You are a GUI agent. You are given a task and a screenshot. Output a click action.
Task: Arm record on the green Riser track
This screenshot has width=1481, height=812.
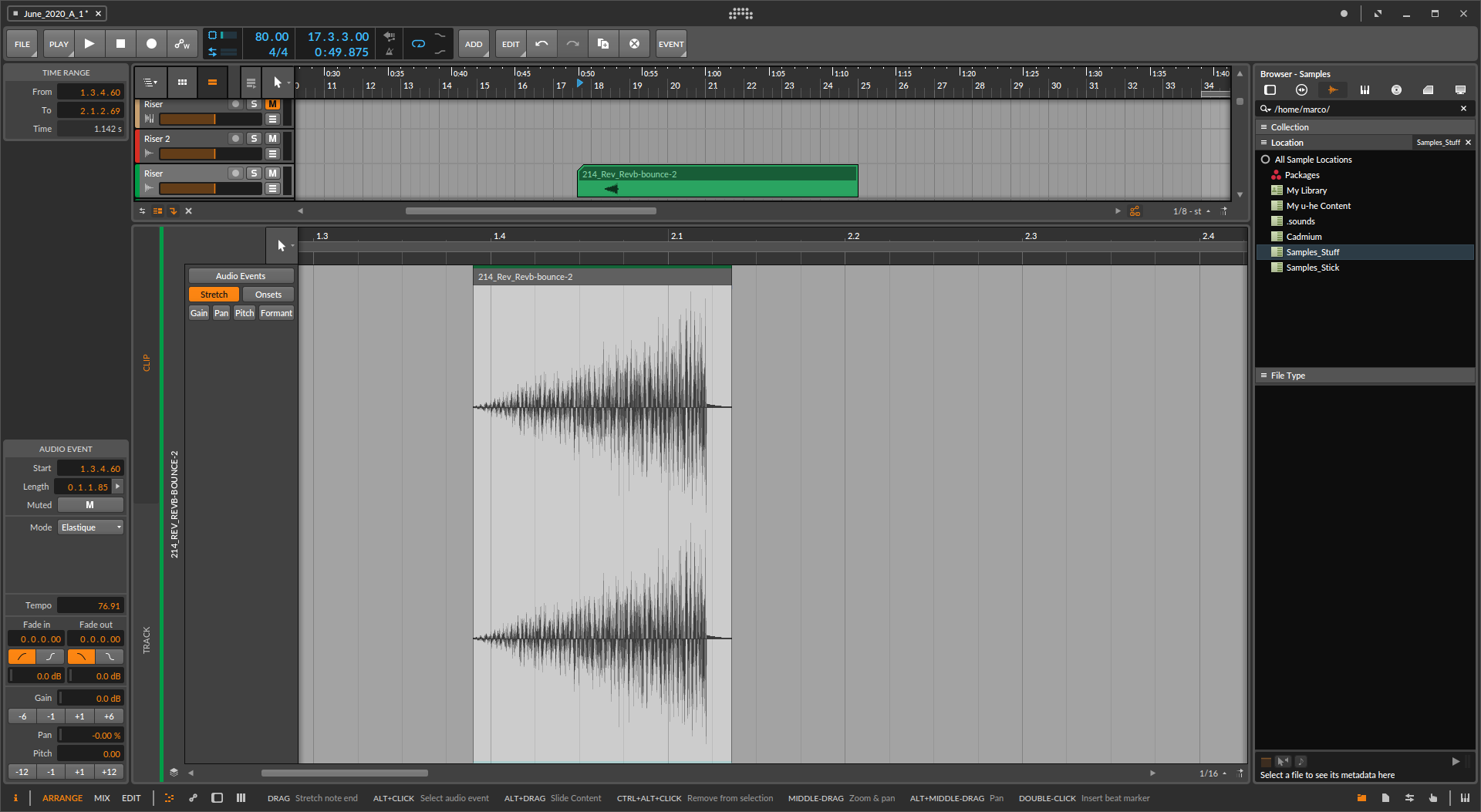(235, 174)
